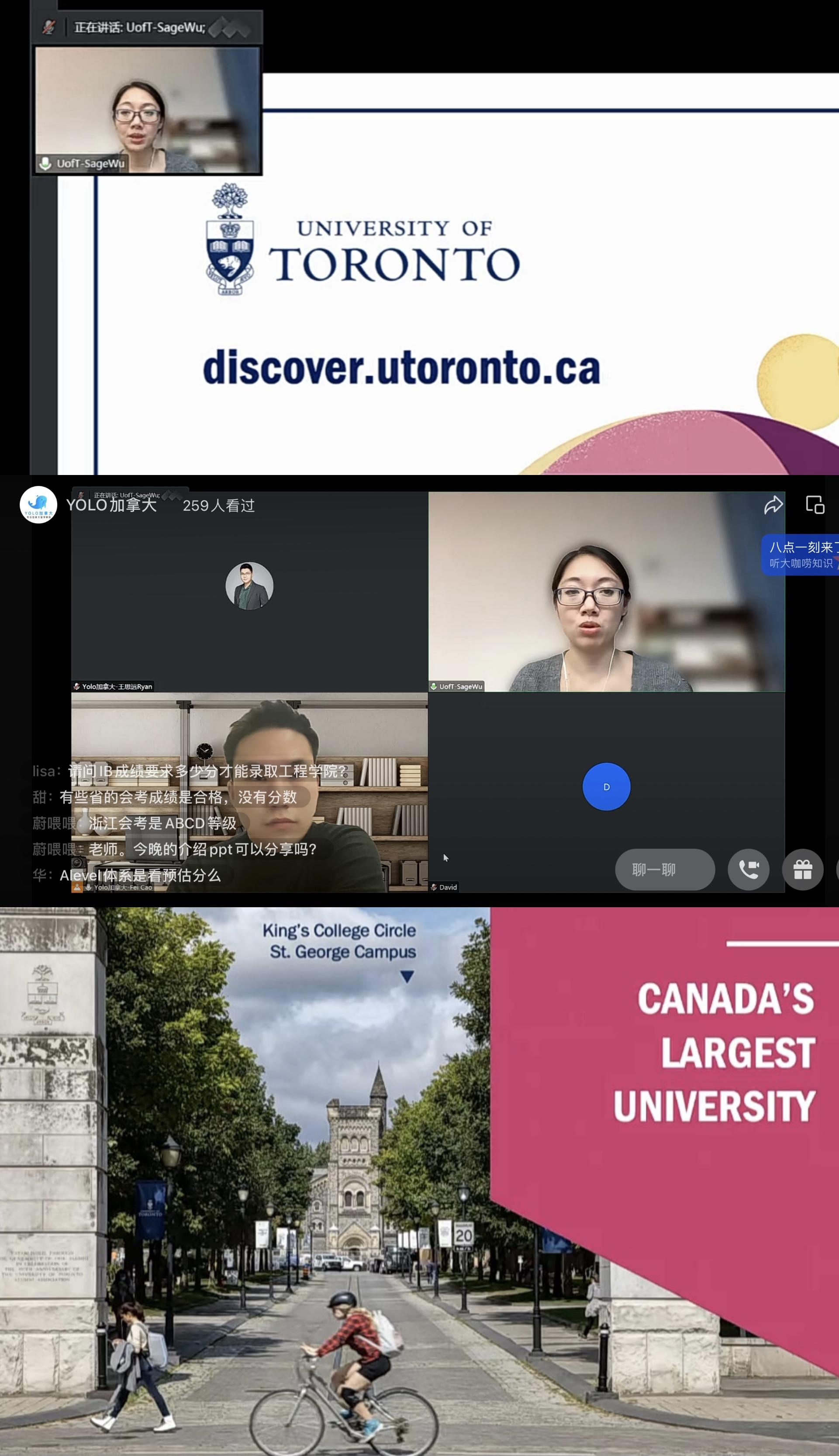Tap the share arrow icon
This screenshot has height=1456, width=839.
click(x=773, y=505)
